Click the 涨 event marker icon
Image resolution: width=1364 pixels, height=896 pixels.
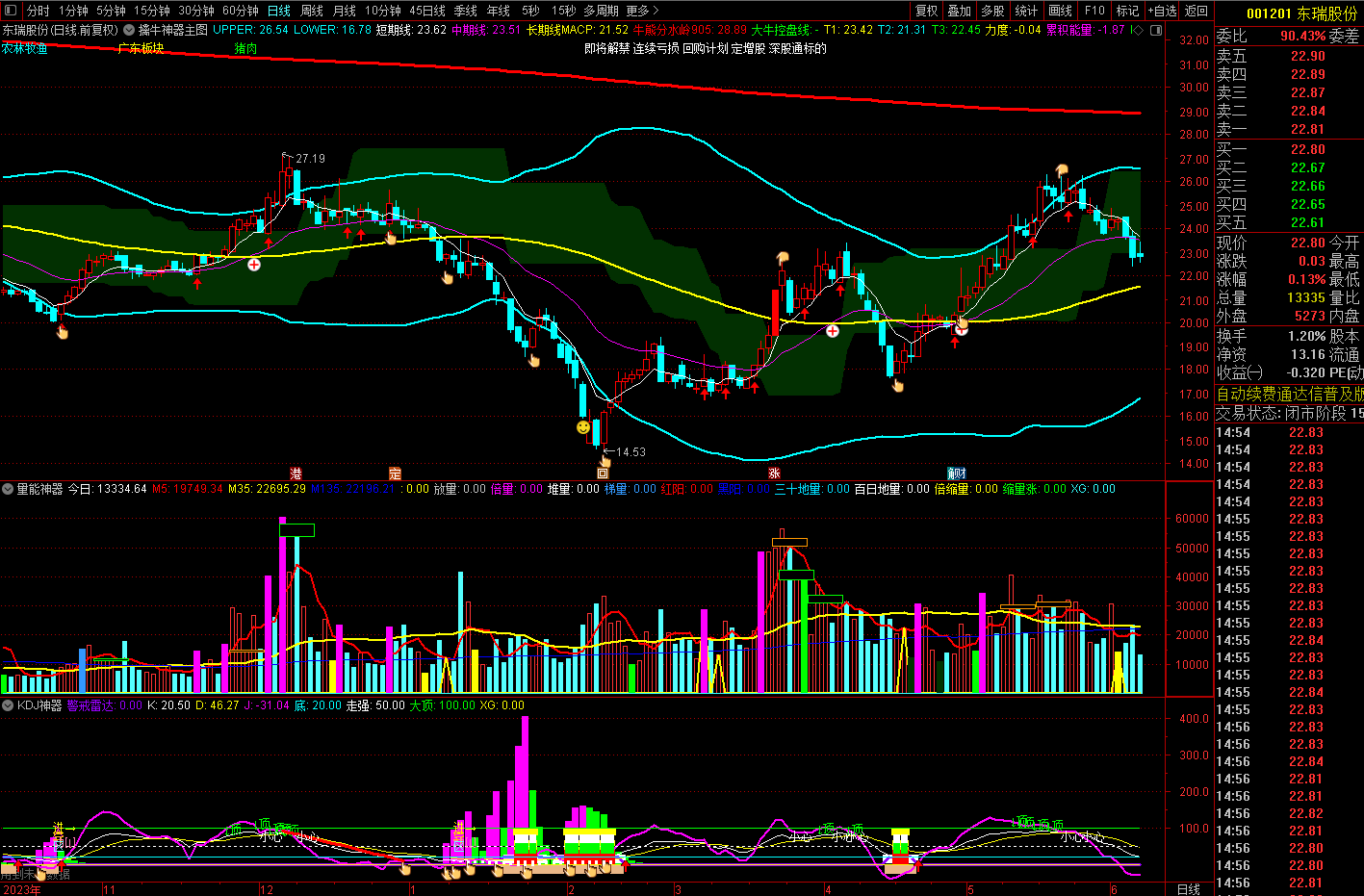[774, 474]
